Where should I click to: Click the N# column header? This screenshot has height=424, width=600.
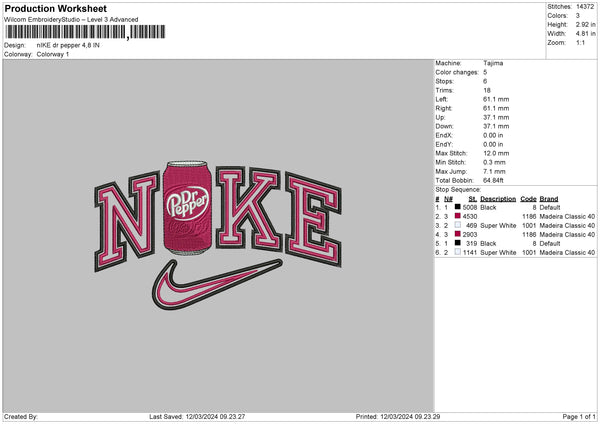click(448, 199)
